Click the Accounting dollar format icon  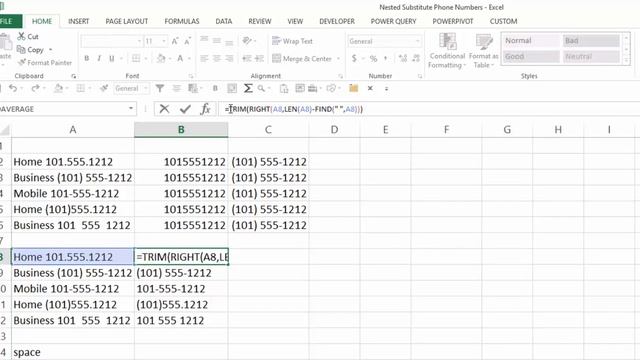354,58
